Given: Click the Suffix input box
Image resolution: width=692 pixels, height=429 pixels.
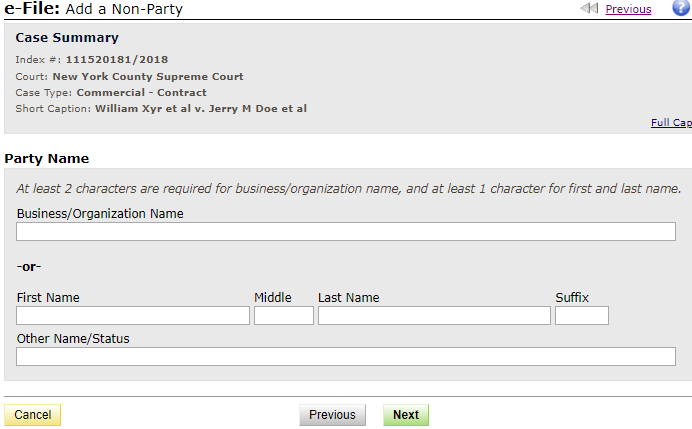Looking at the screenshot, I should tap(581, 316).
